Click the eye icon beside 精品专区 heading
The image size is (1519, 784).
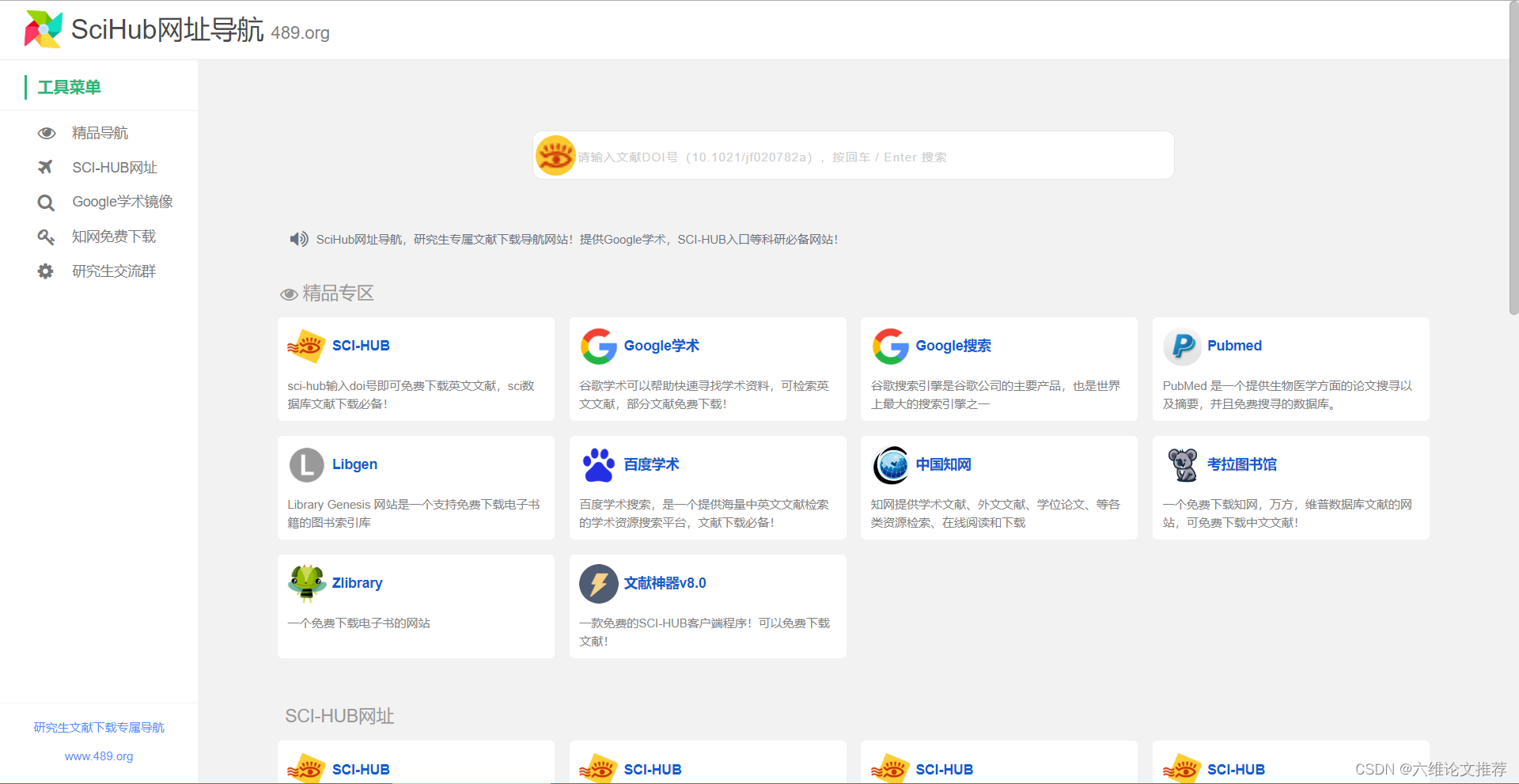tap(289, 294)
